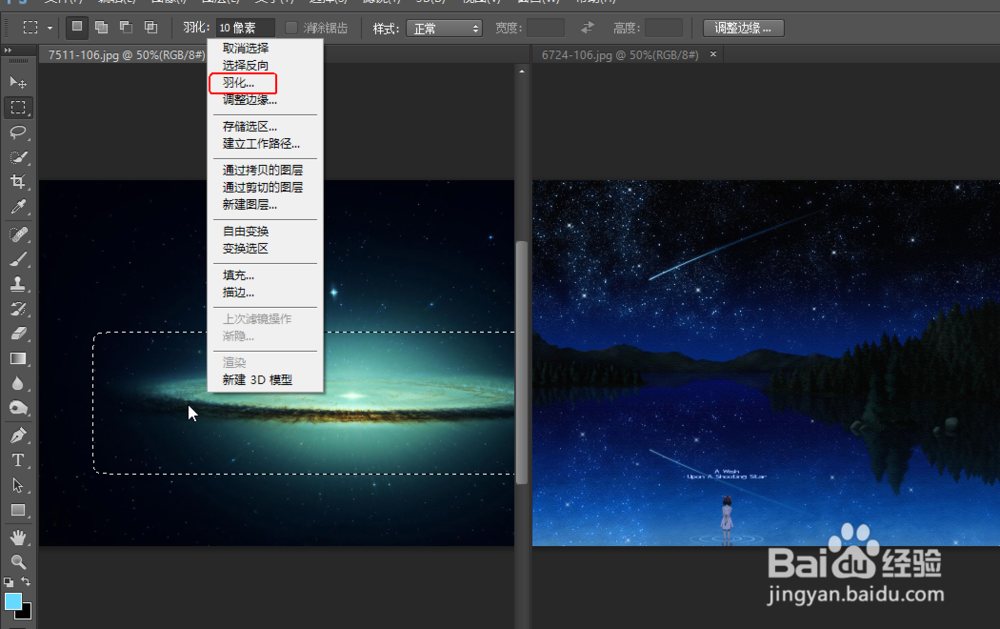Click the left document vertical scrollbar thumb
This screenshot has height=629, width=1000.
pyautogui.click(x=522, y=362)
